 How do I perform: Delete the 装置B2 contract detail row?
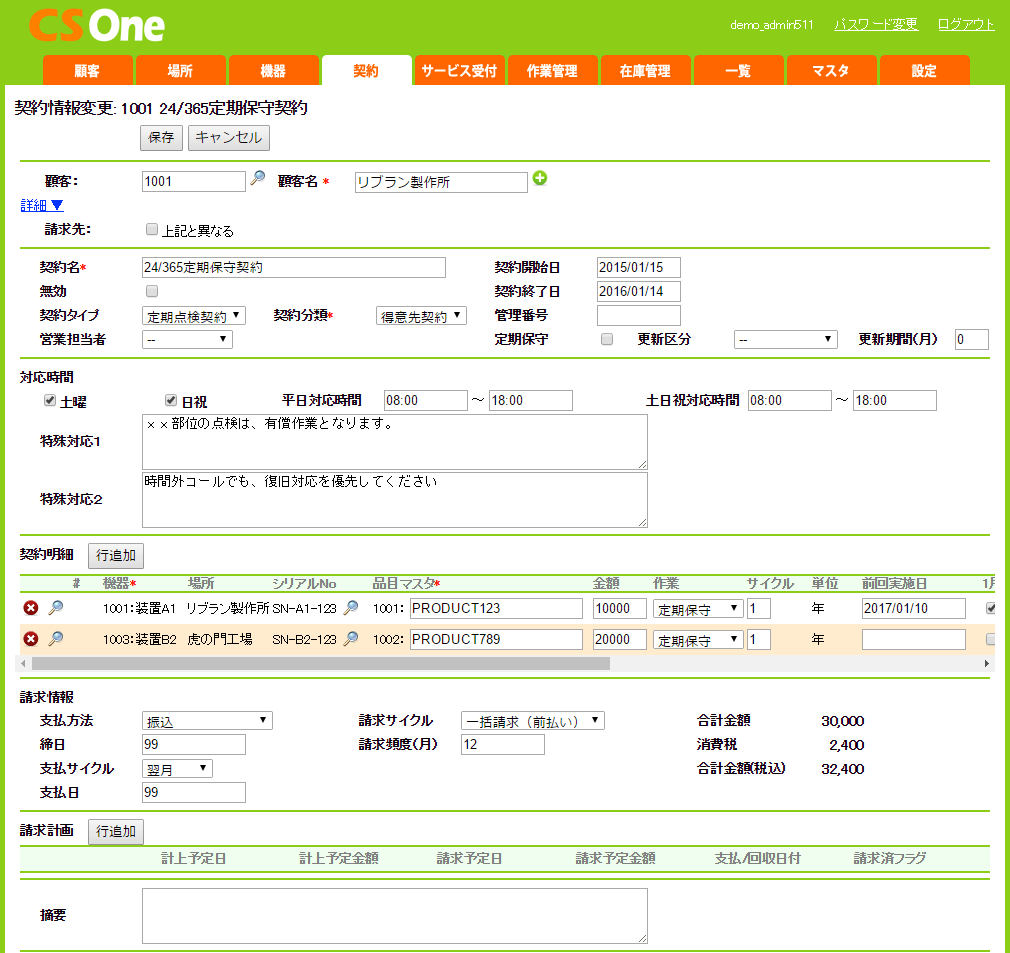tap(30, 639)
